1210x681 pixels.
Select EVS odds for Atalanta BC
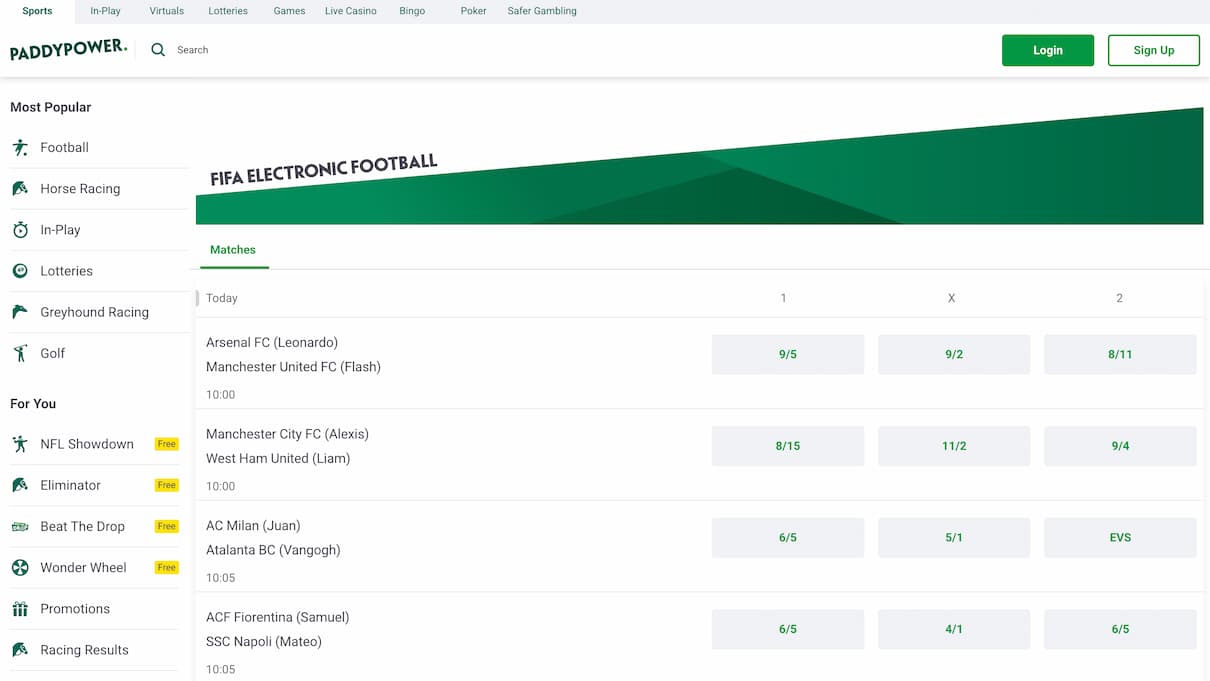1119,538
